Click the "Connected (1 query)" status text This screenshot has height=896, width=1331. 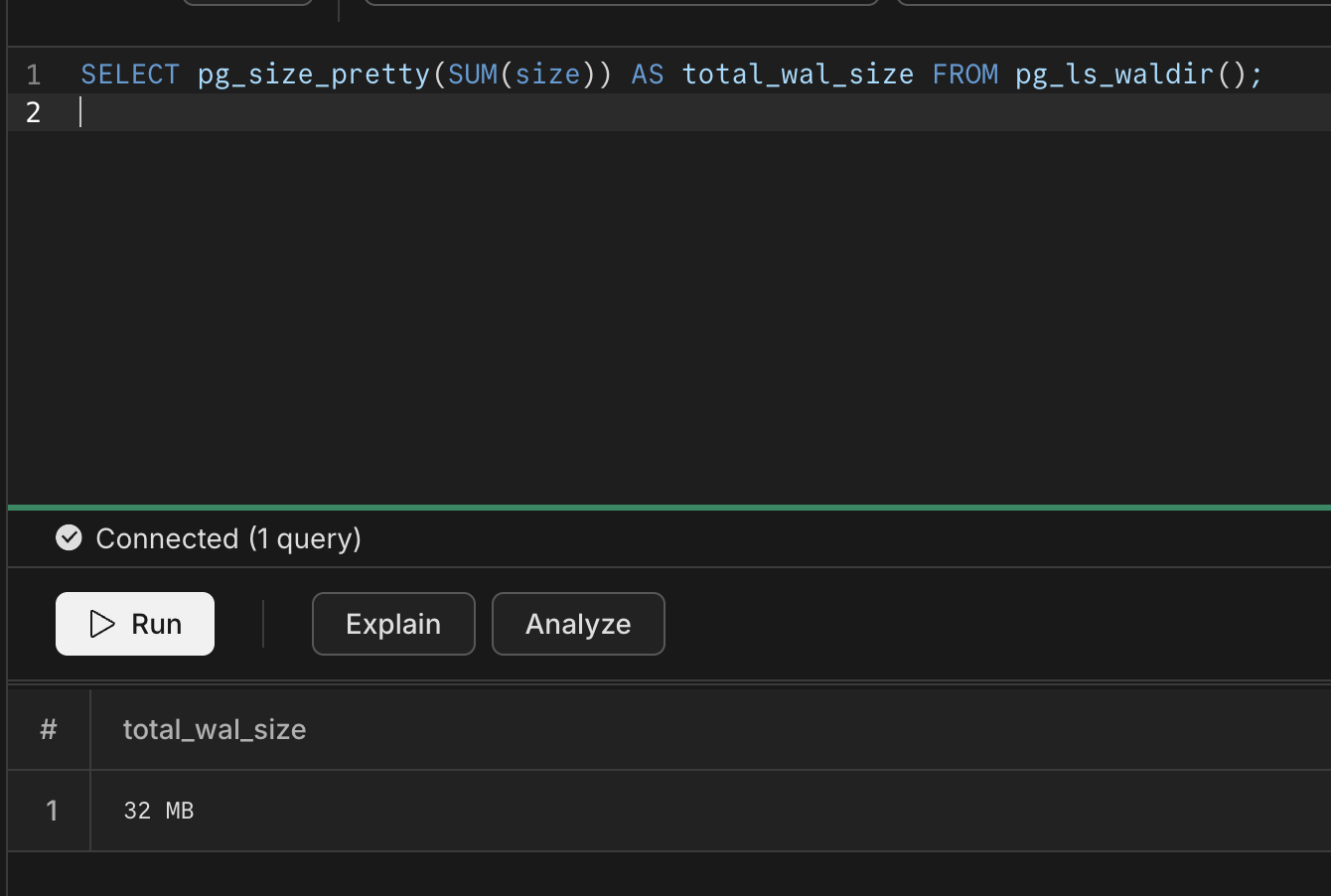pos(228,538)
